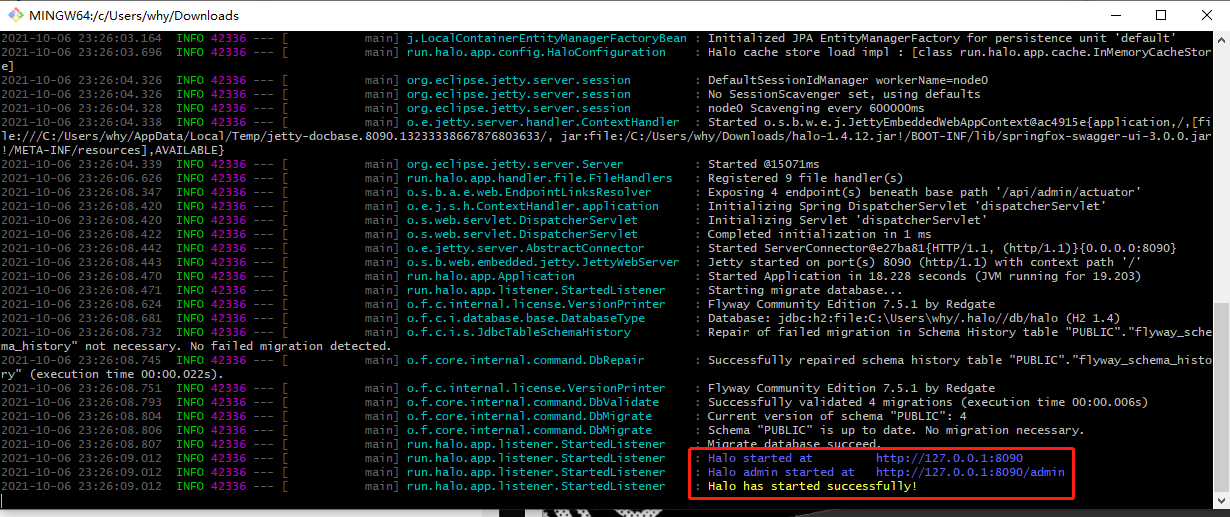This screenshot has height=517, width=1230.
Task: Click 'Initializing Spring DispatcherServlet' message
Action: coord(906,206)
